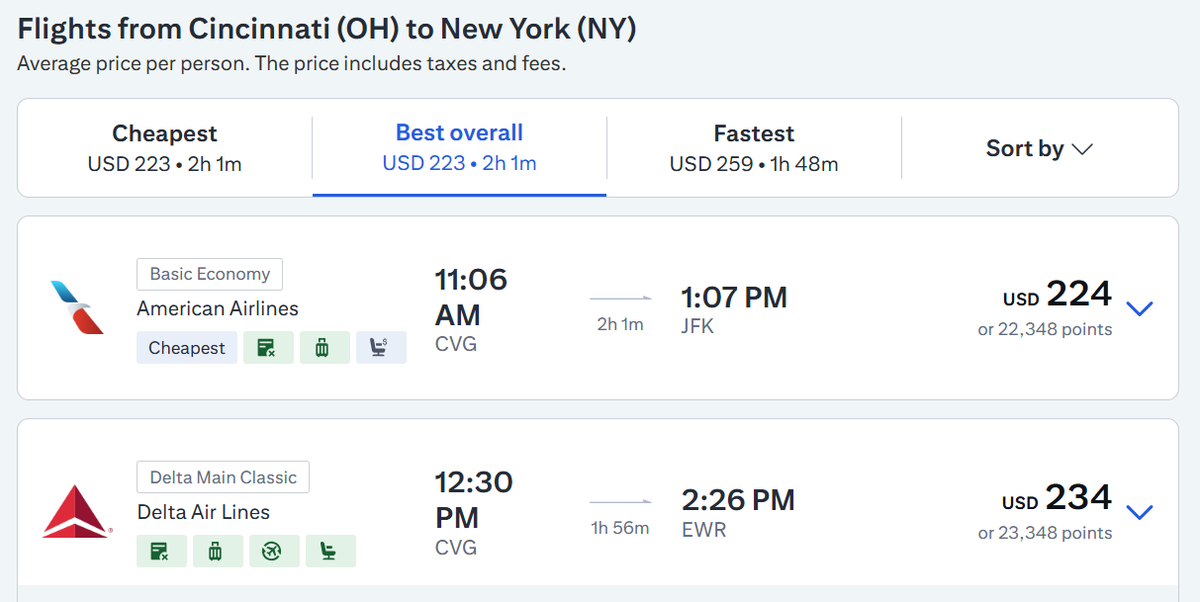The image size is (1200, 602).
Task: Click the 23,348 points price option
Action: pyautogui.click(x=1044, y=533)
